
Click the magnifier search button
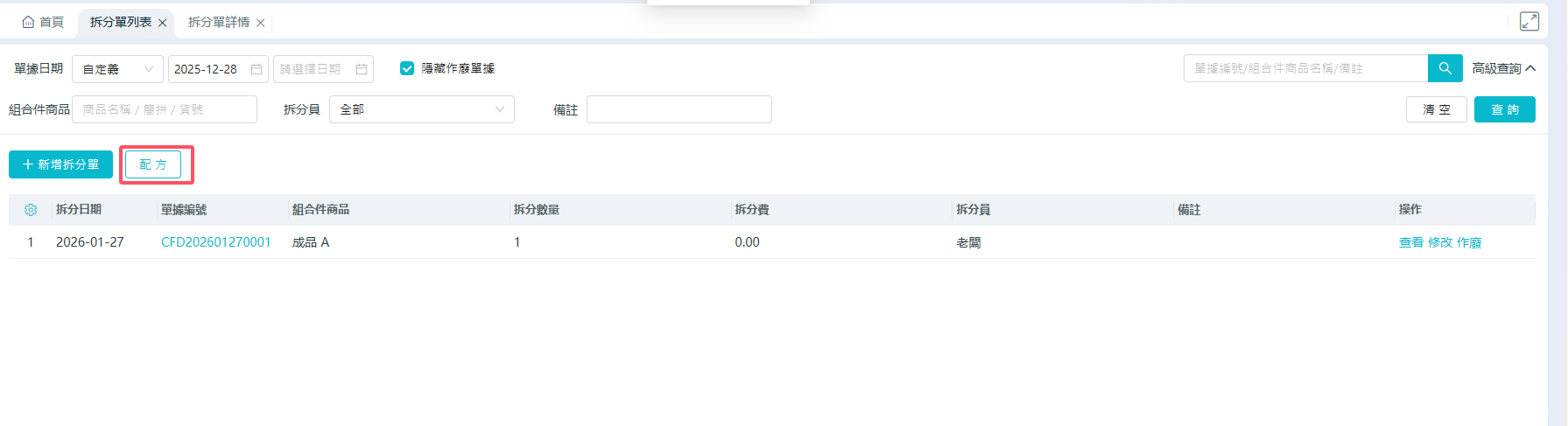pyautogui.click(x=1445, y=68)
